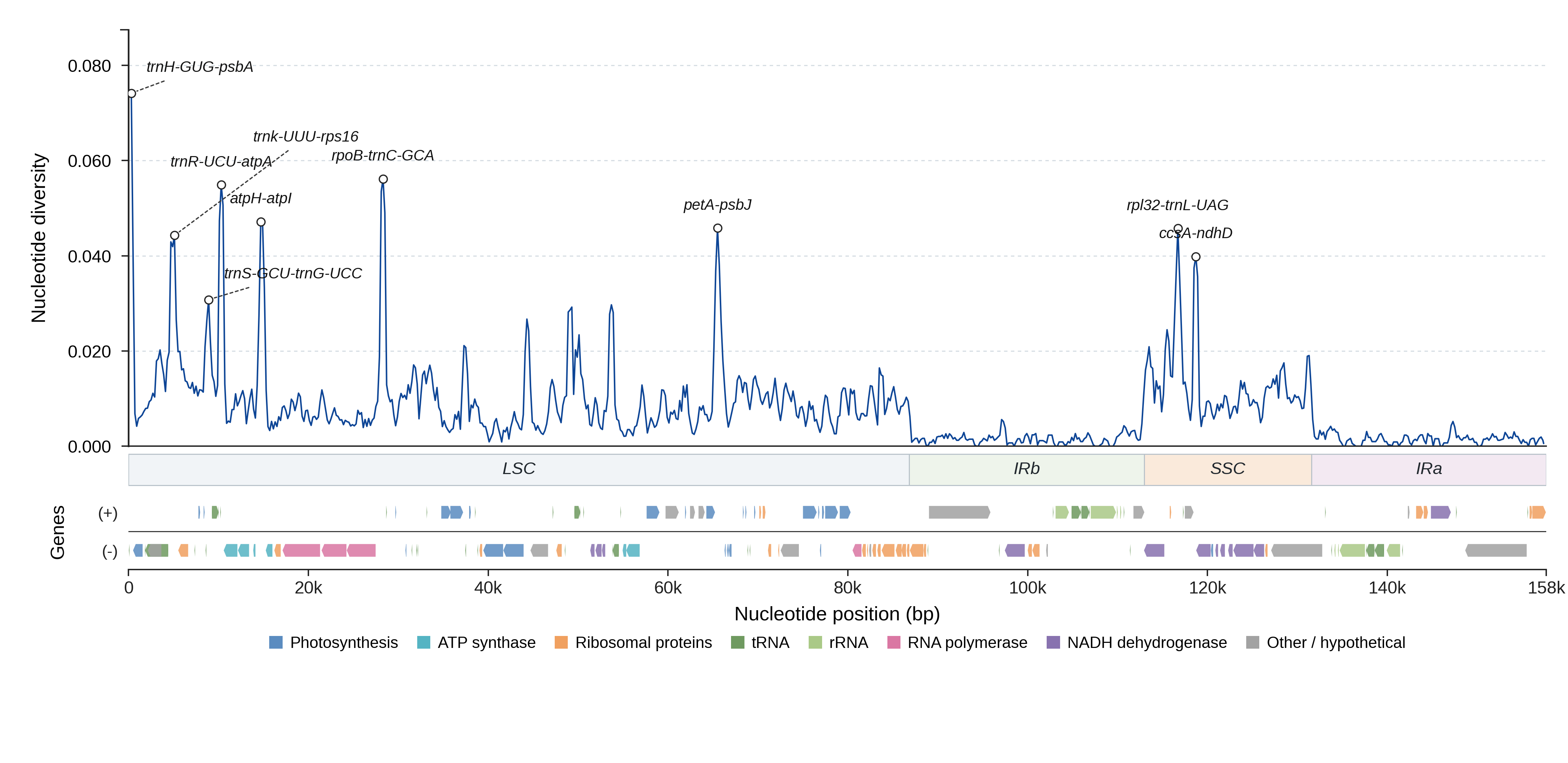Click the 'rpl32-trnL-UAG' annotation label
This screenshot has height=763, width=1568.
tap(1177, 205)
